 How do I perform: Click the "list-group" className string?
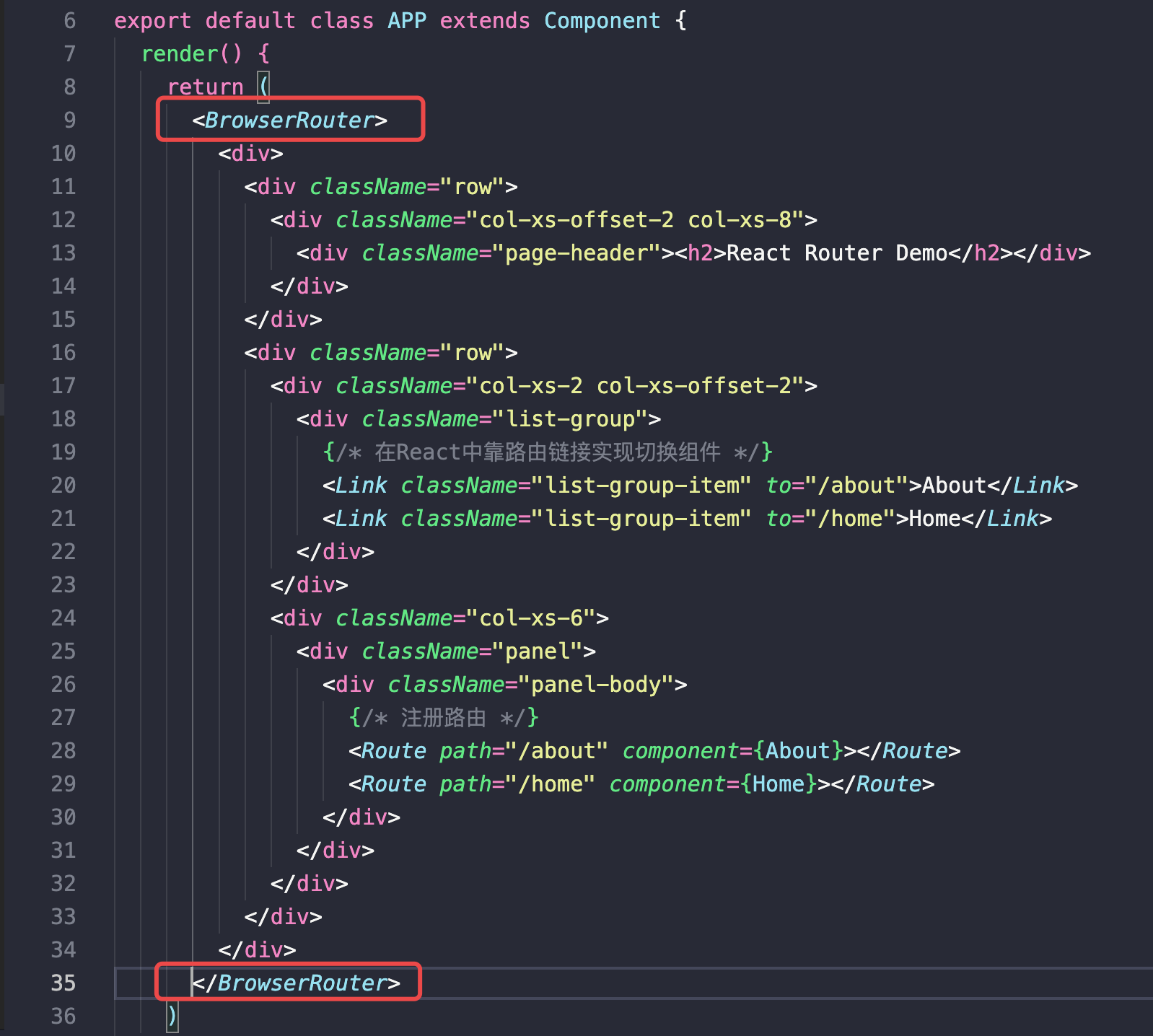[570, 419]
